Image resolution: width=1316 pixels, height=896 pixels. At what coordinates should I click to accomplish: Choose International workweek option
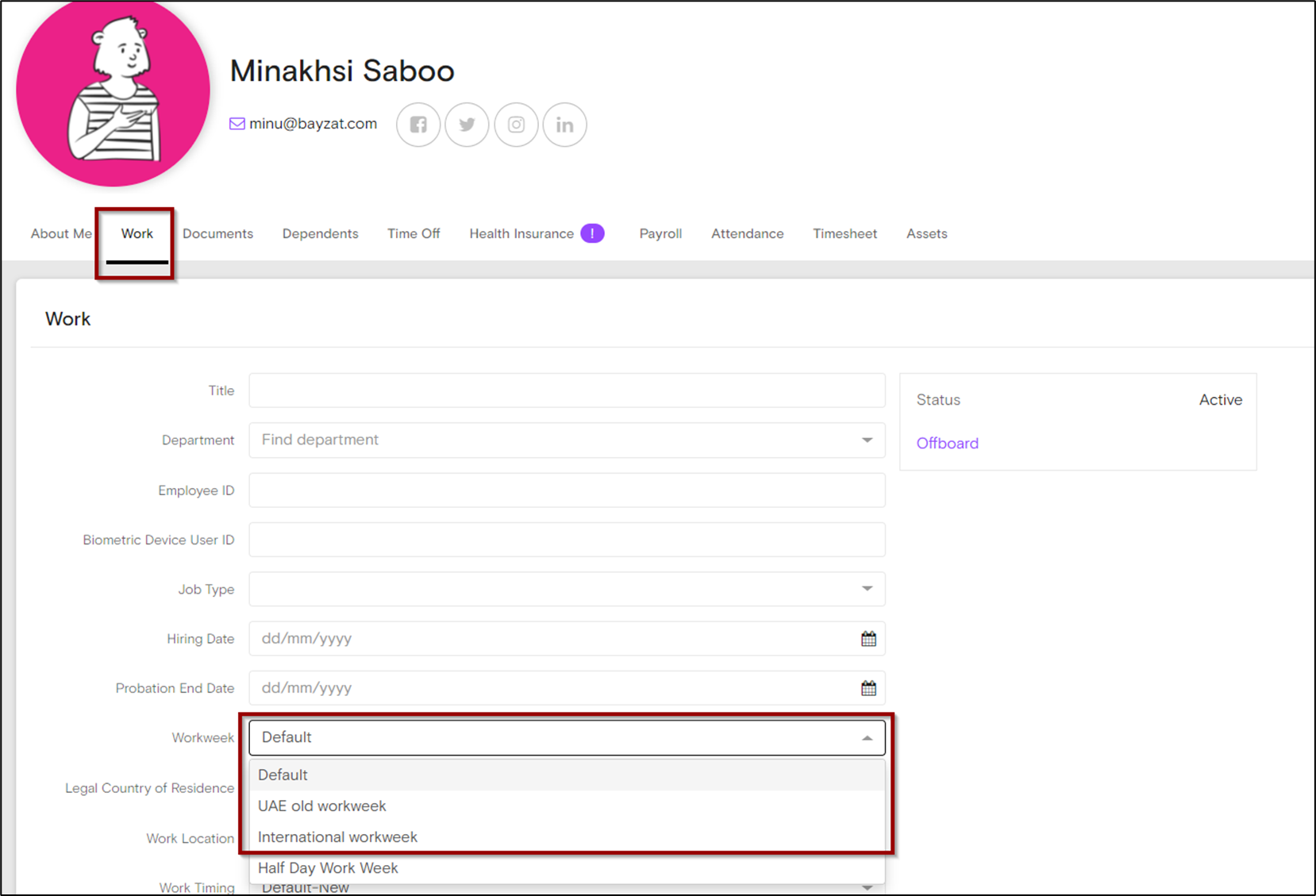coord(567,836)
